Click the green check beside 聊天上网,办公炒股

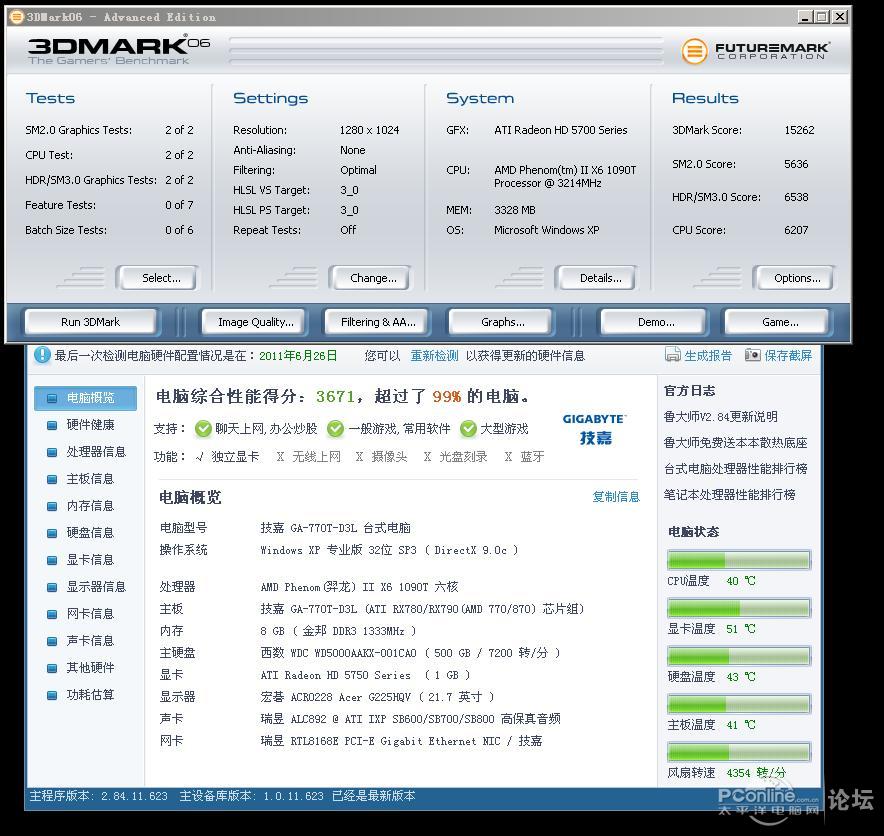[x=203, y=429]
